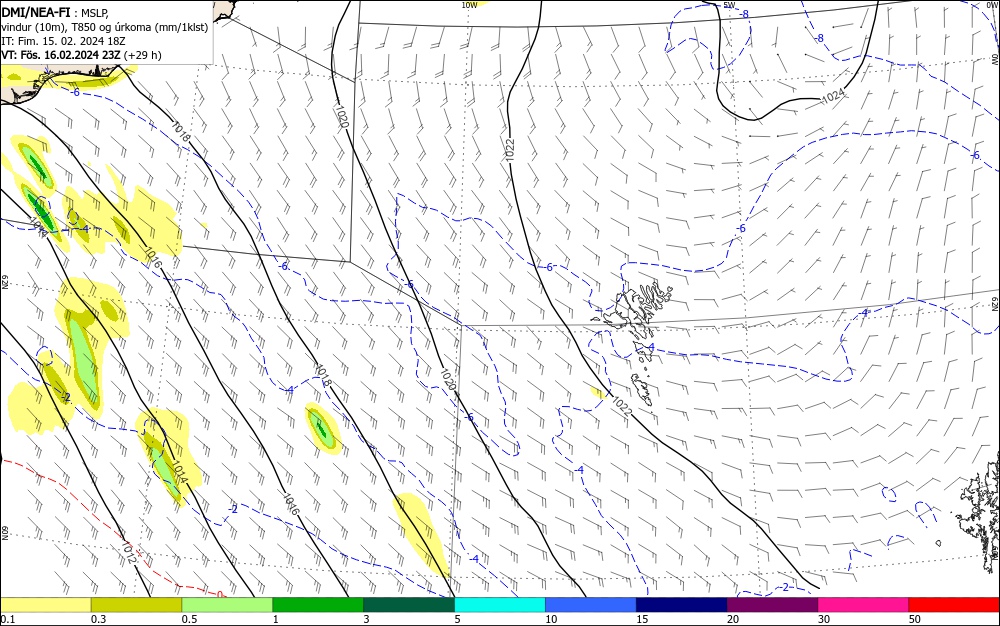Click the legend value 0.1
This screenshot has width=1000, height=626.
tap(8, 619)
